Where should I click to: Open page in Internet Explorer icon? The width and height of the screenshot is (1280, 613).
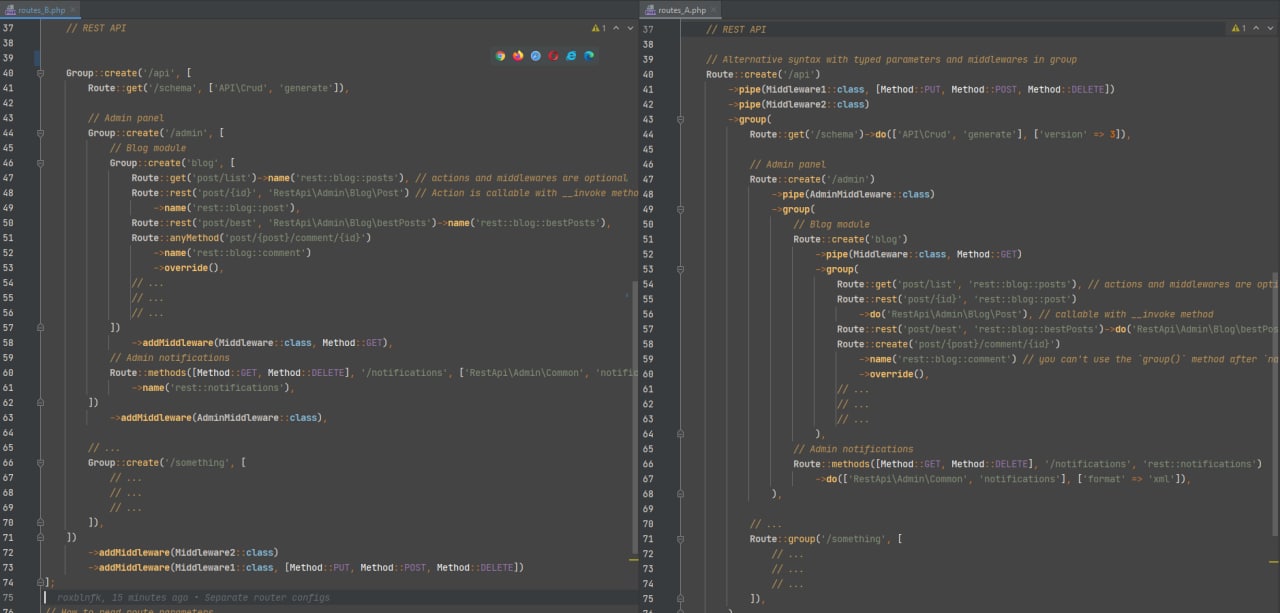pyautogui.click(x=571, y=56)
